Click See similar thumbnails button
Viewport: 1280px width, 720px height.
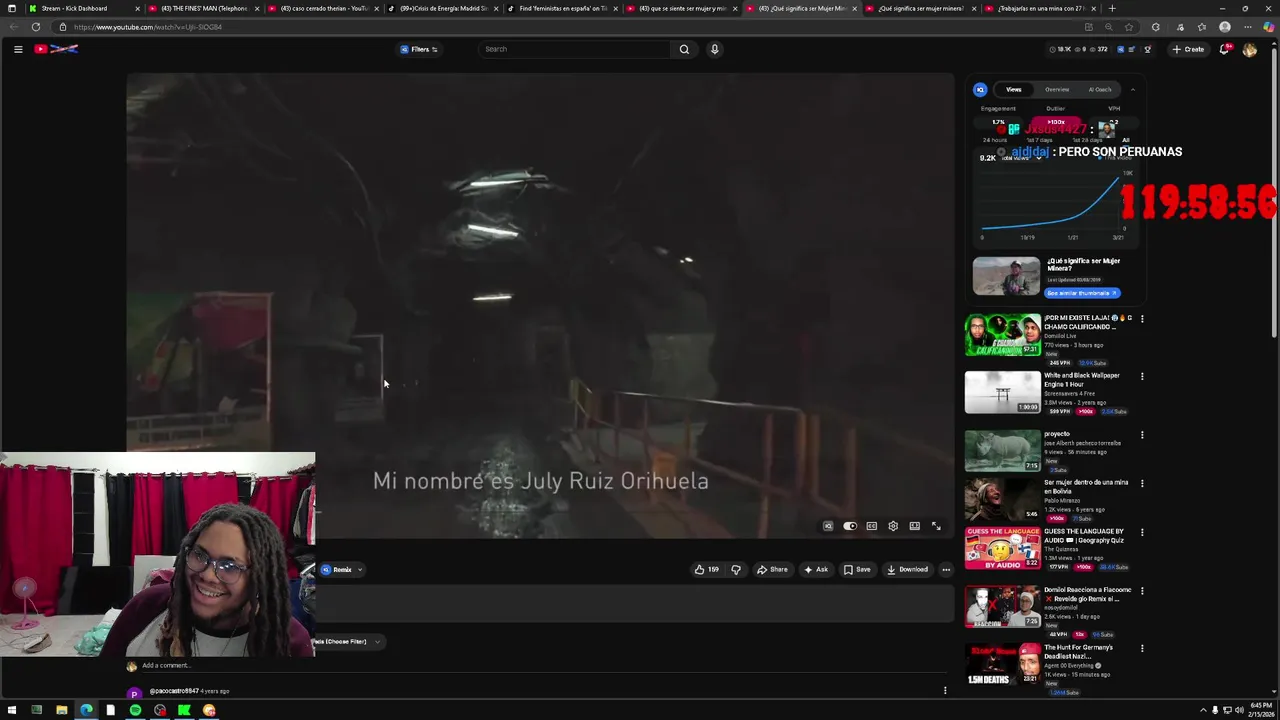tap(1082, 293)
